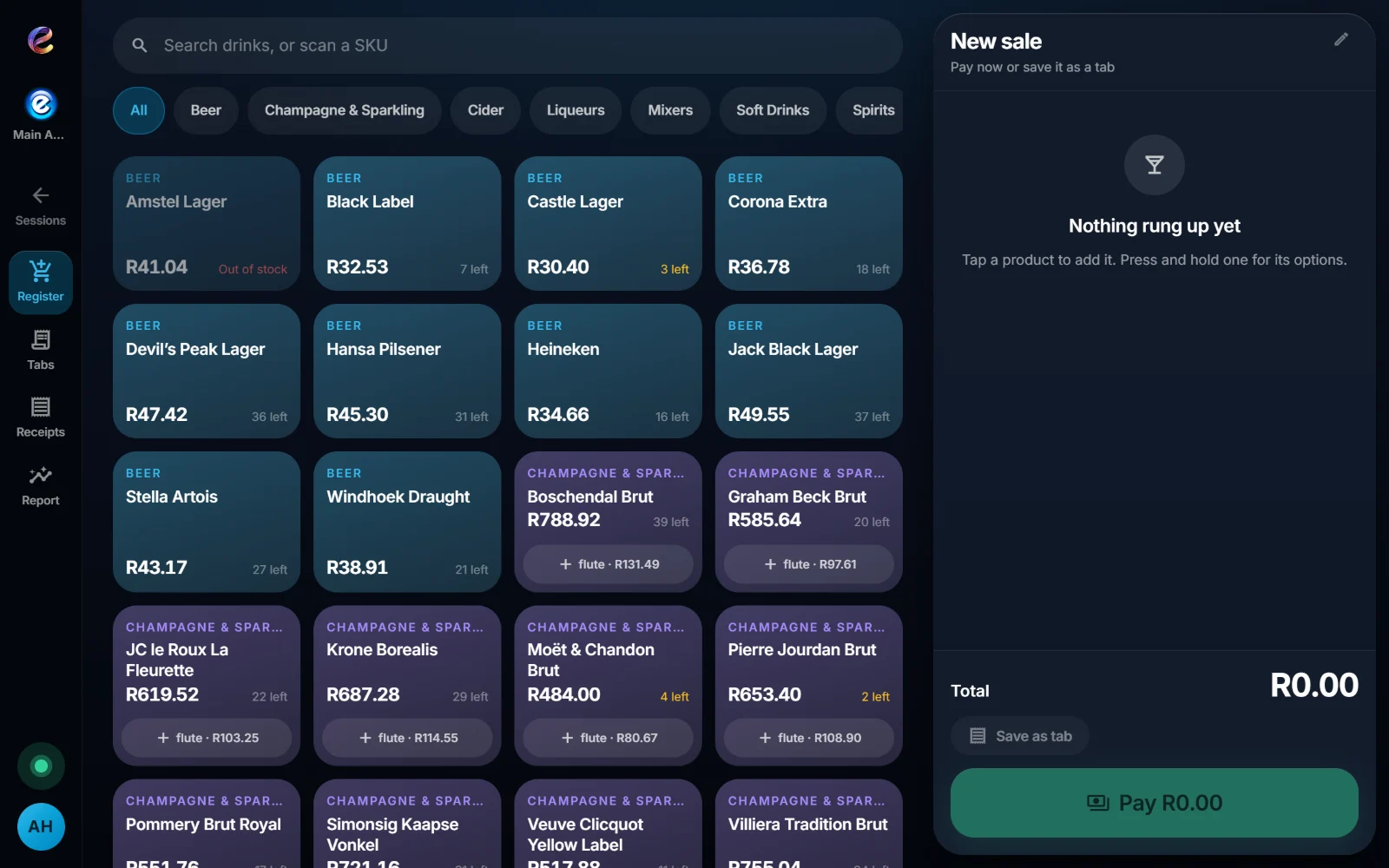Select the Simonsig Kaapse Vonkel card
The image size is (1389, 868).
pyautogui.click(x=407, y=825)
